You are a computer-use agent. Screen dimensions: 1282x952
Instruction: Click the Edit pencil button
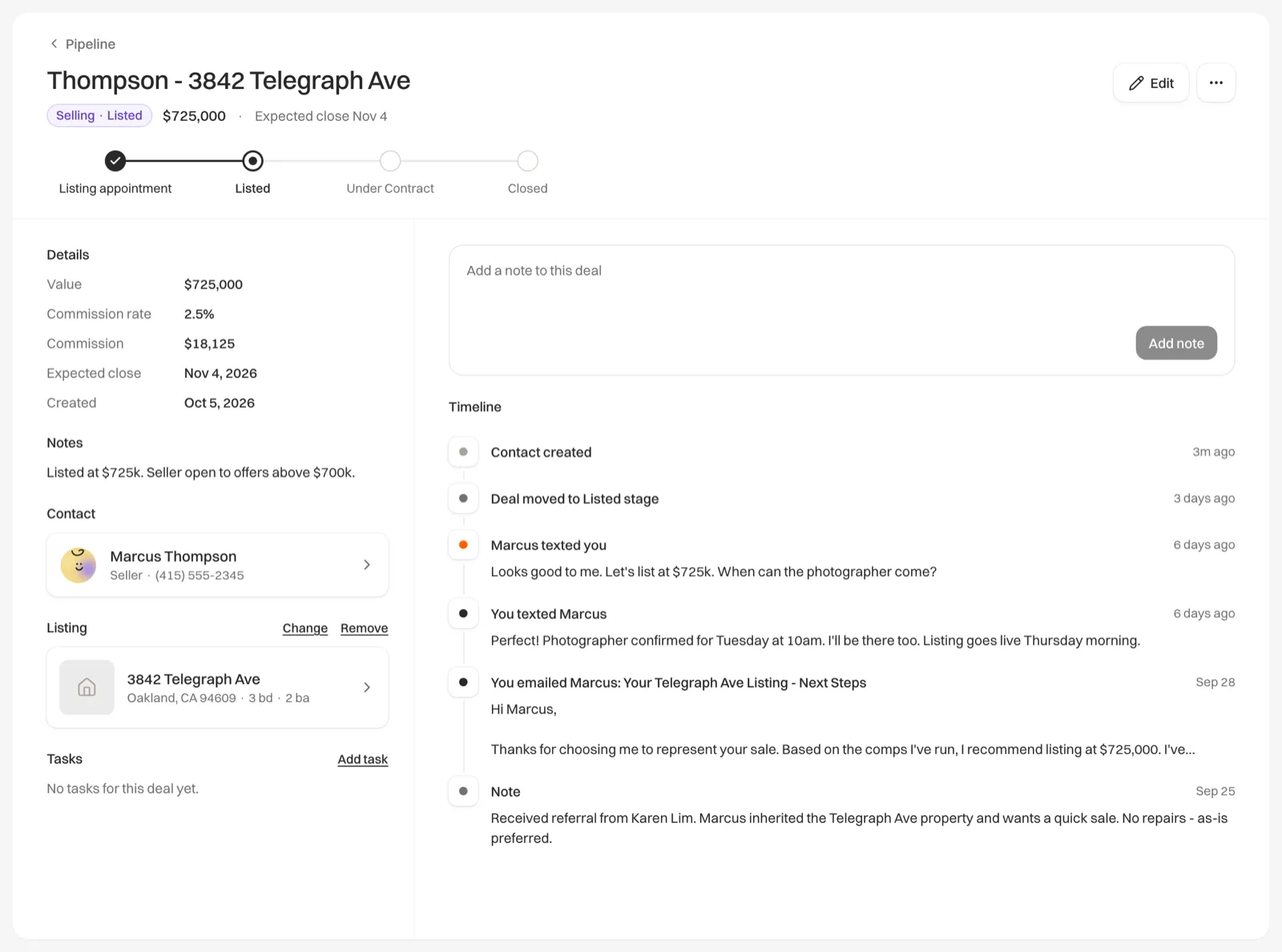1151,83
